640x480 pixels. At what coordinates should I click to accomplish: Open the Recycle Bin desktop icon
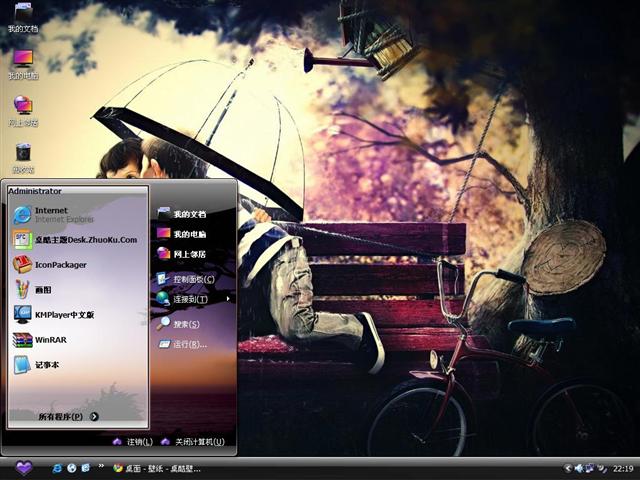pyautogui.click(x=23, y=158)
